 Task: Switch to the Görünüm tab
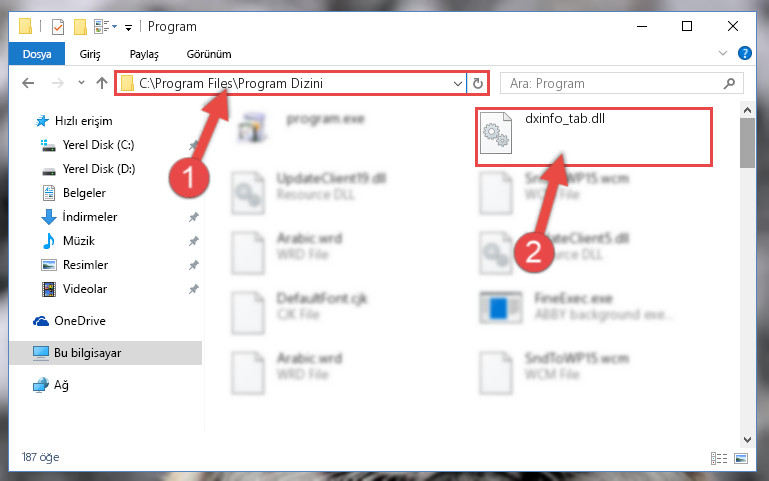coord(209,54)
